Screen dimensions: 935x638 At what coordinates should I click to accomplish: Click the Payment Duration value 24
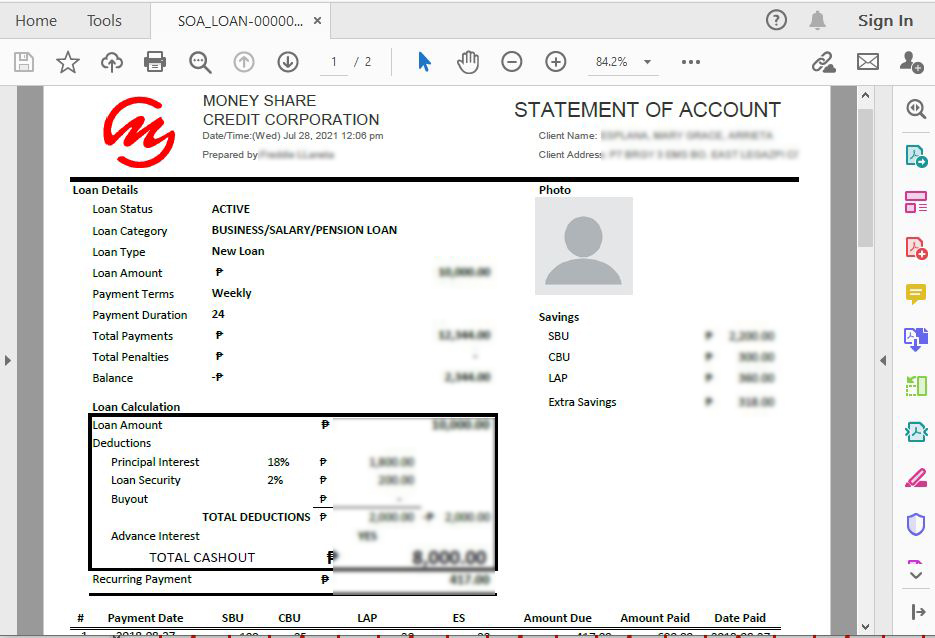tap(218, 314)
